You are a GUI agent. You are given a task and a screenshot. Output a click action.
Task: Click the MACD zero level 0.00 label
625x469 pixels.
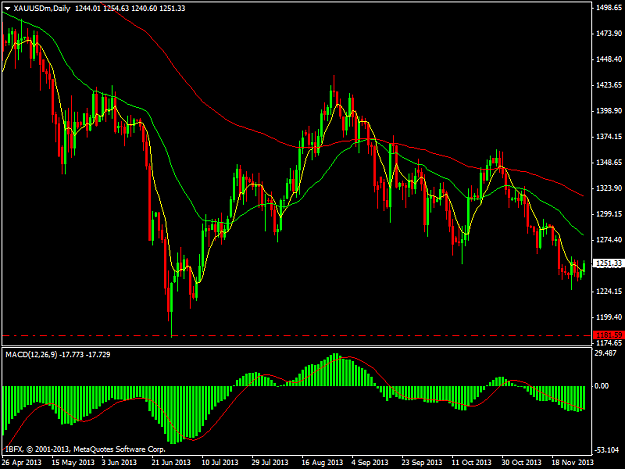pos(601,386)
